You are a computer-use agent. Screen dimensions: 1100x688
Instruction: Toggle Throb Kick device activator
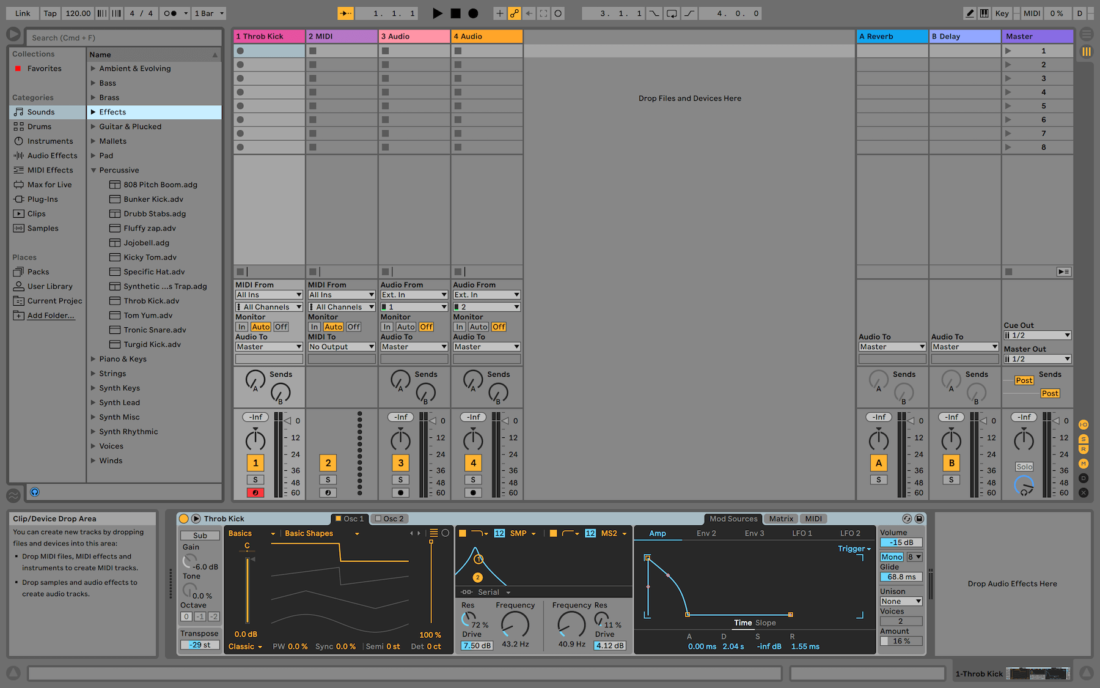click(184, 519)
